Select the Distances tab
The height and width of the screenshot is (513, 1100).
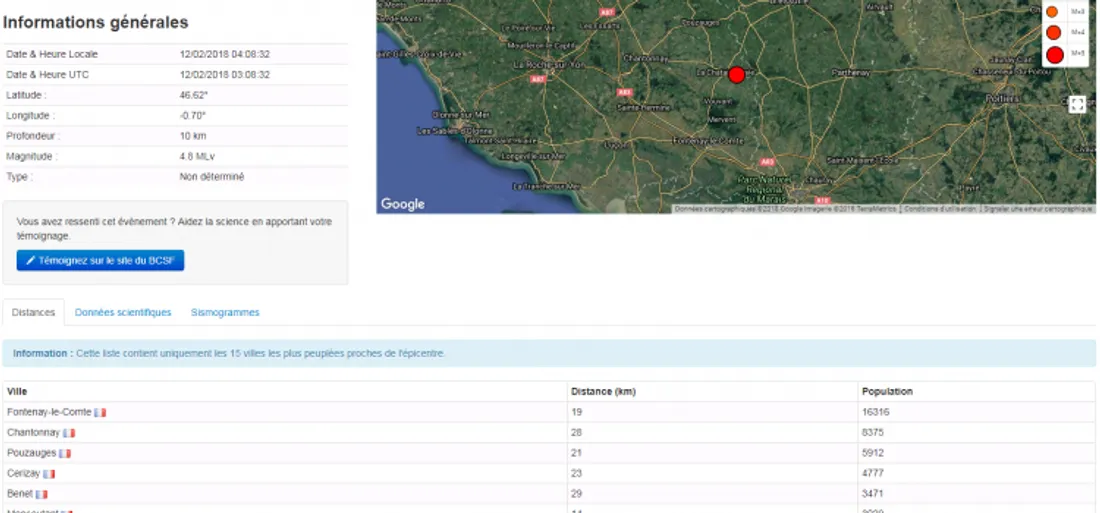click(33, 313)
